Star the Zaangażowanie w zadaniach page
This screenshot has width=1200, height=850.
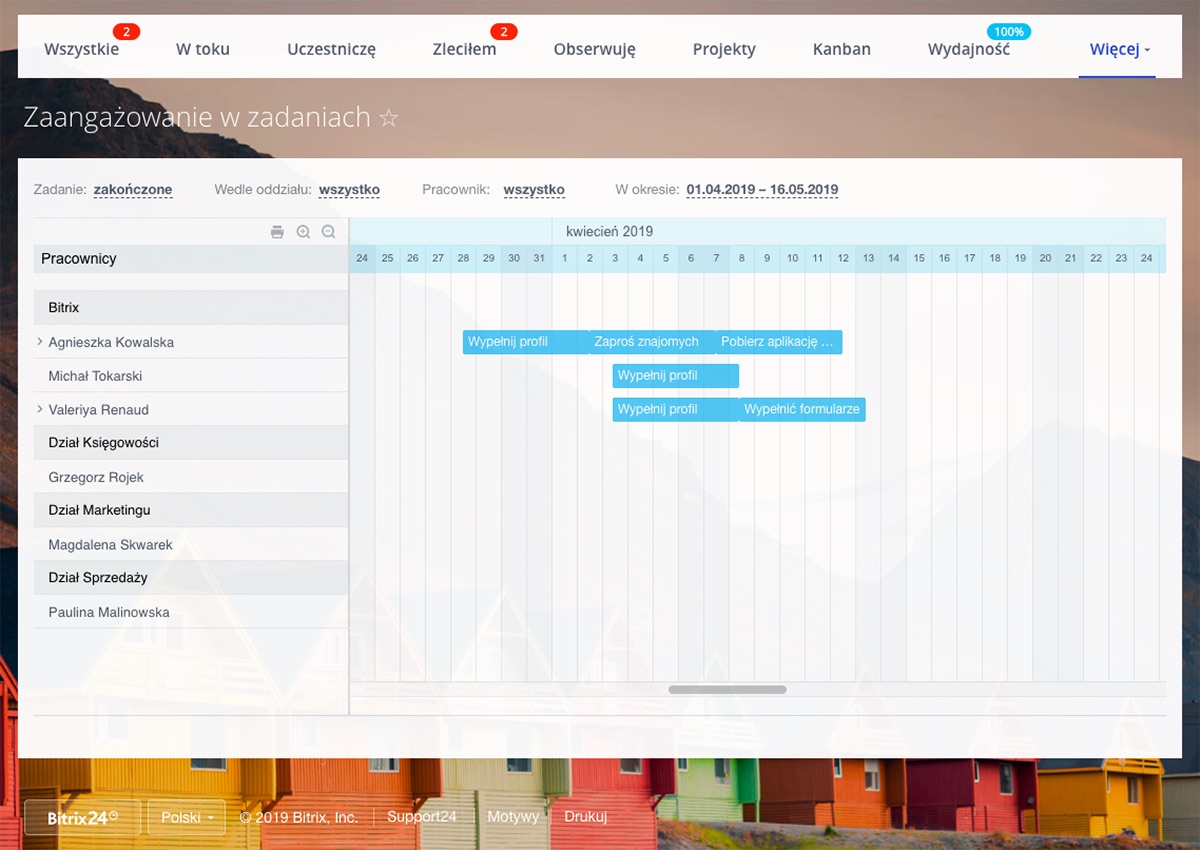point(389,118)
